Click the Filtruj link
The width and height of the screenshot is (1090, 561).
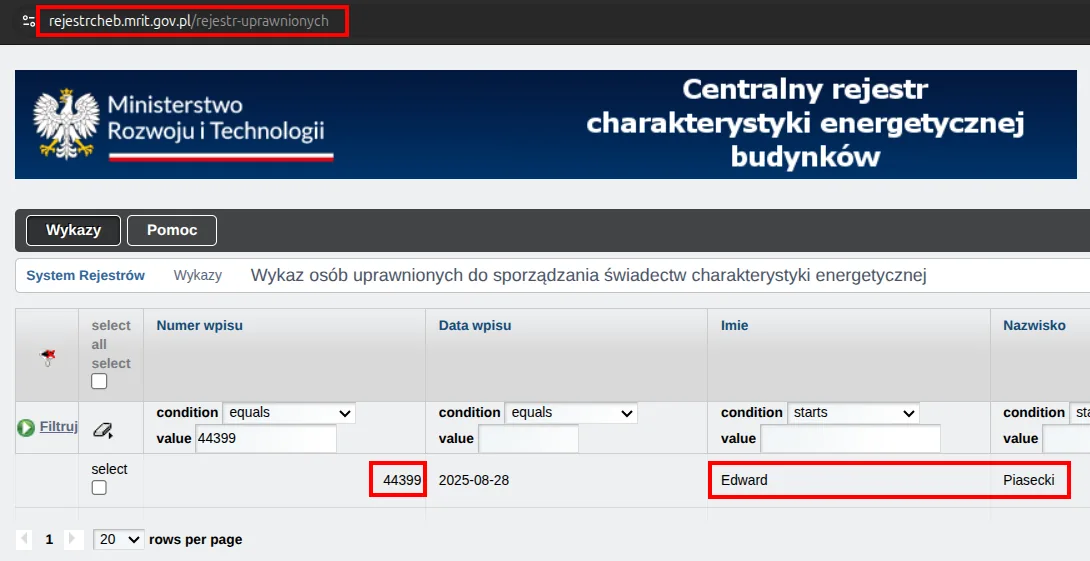point(58,427)
